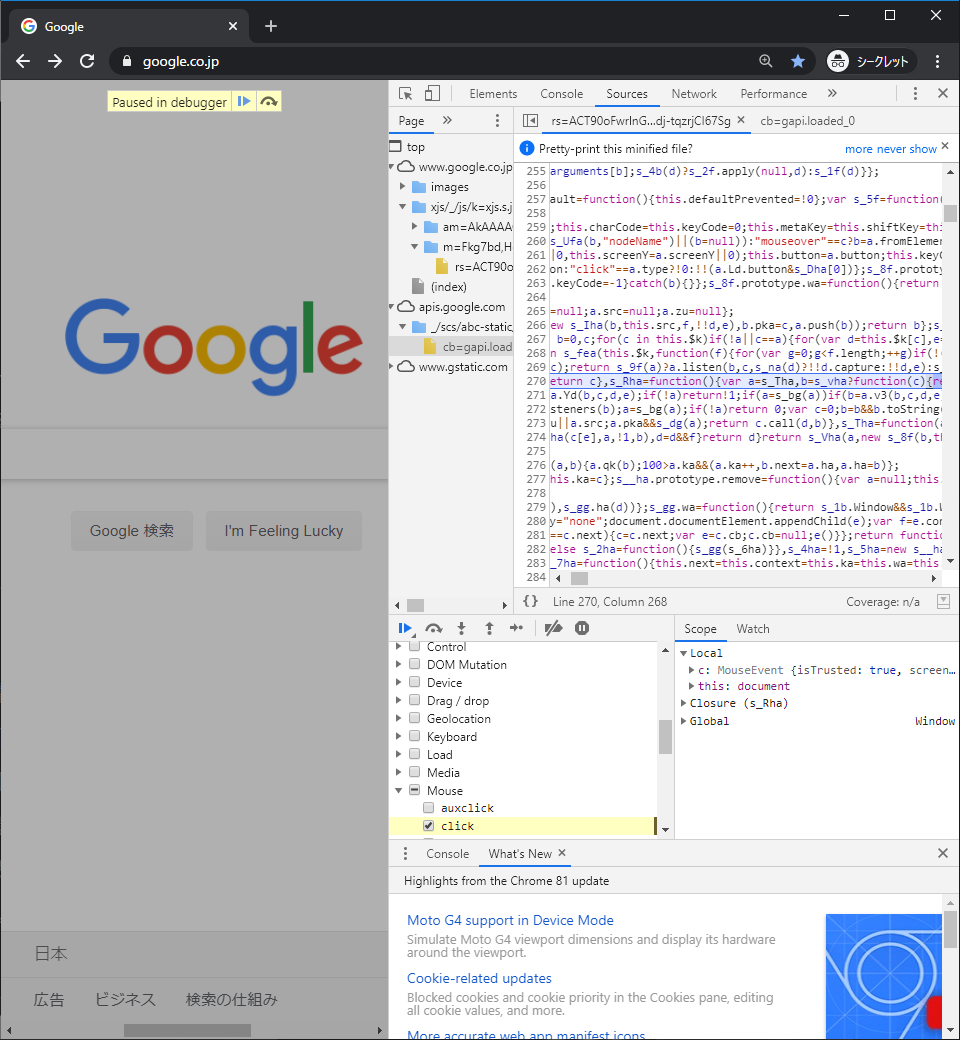Switch to the Console panel tab

click(561, 94)
